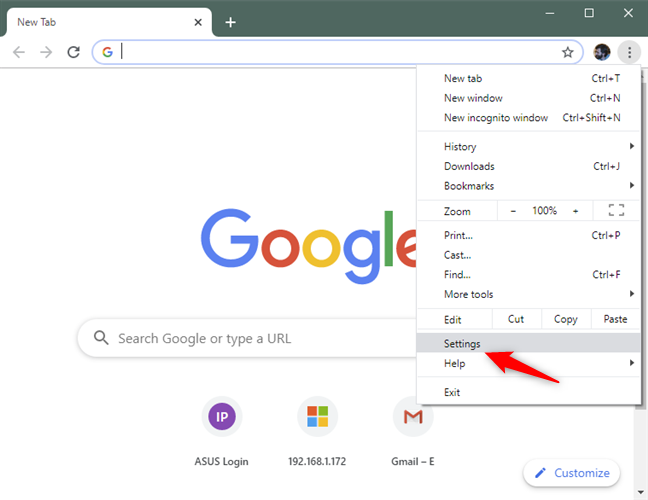Viewport: 648px width, 500px height.
Task: Click the forward navigation arrow
Action: click(x=46, y=52)
